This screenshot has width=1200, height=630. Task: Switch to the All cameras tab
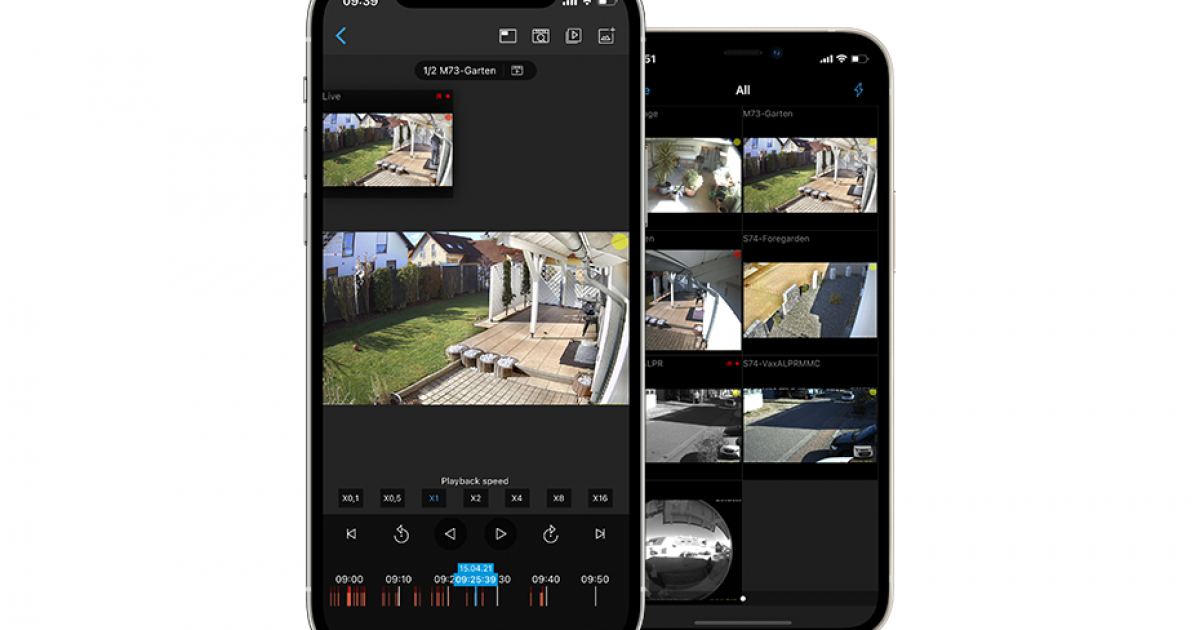pyautogui.click(x=742, y=90)
